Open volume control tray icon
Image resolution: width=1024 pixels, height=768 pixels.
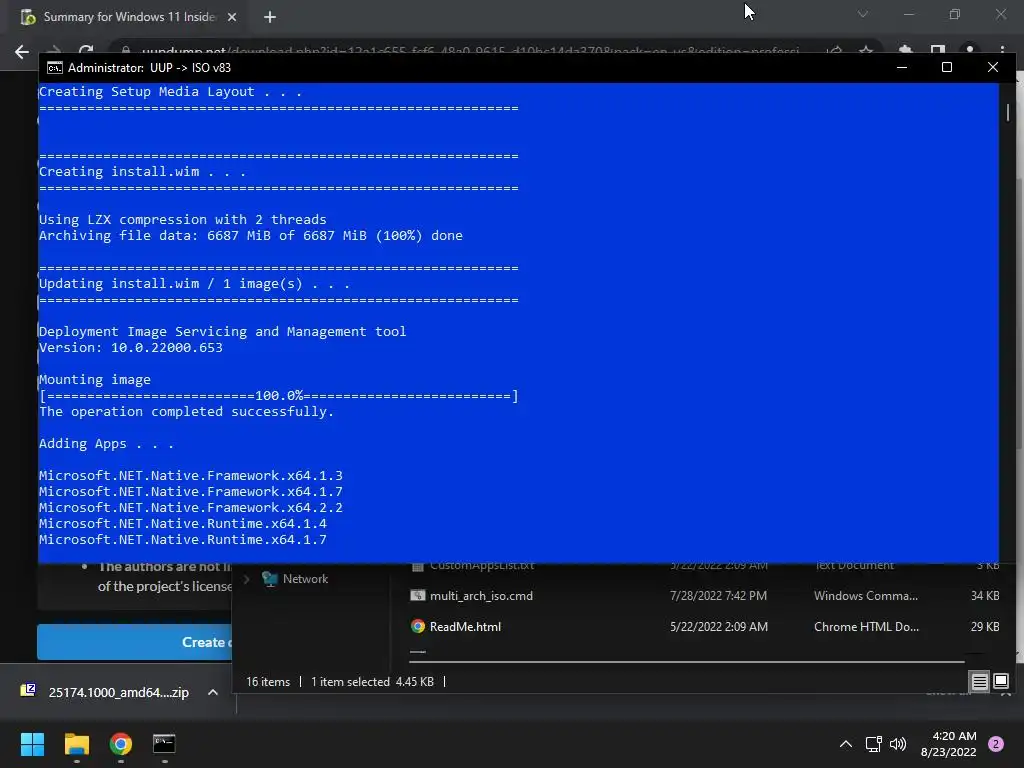(898, 744)
